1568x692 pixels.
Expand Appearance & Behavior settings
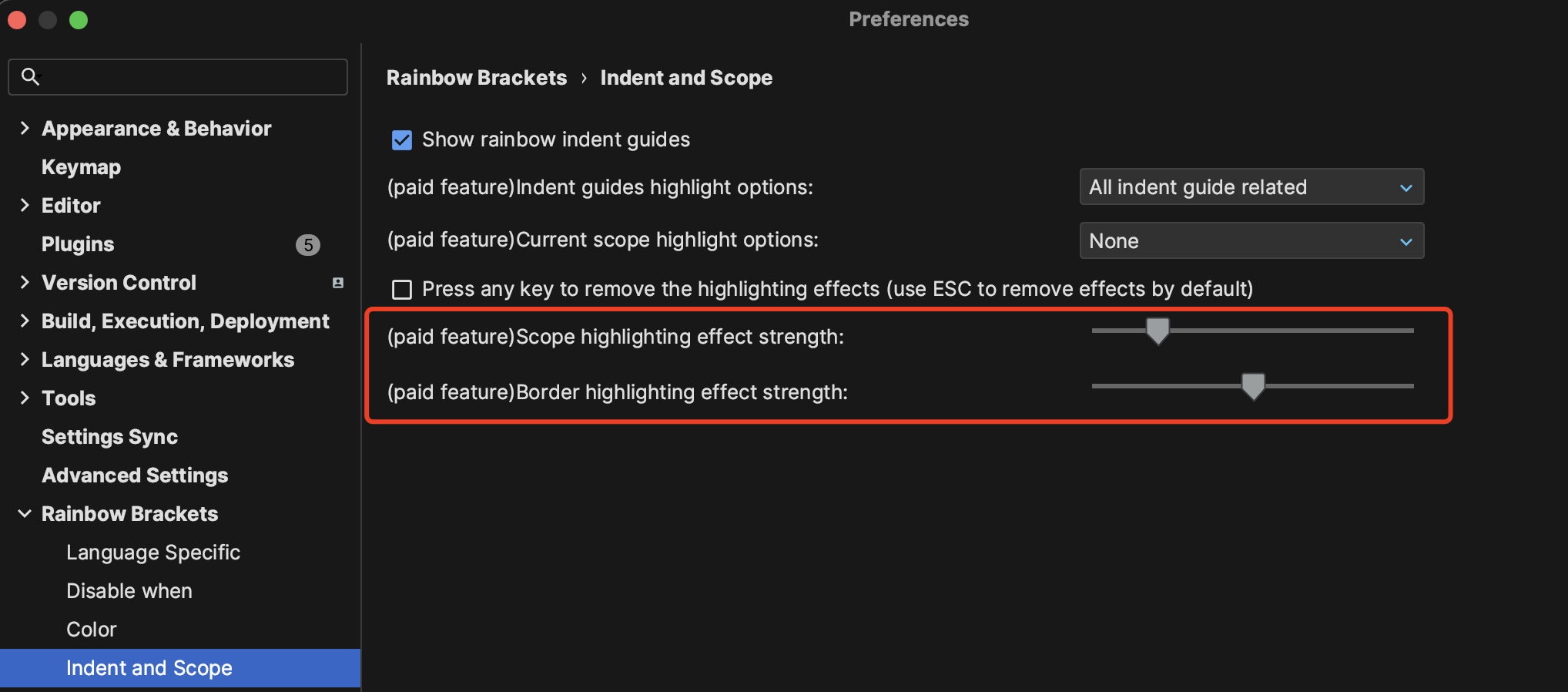pyautogui.click(x=24, y=129)
